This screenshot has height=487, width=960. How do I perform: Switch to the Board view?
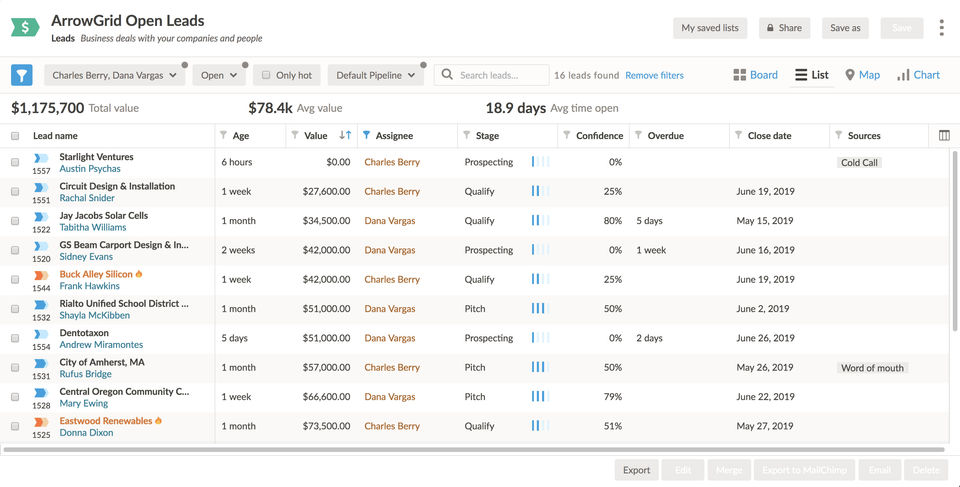[x=755, y=75]
